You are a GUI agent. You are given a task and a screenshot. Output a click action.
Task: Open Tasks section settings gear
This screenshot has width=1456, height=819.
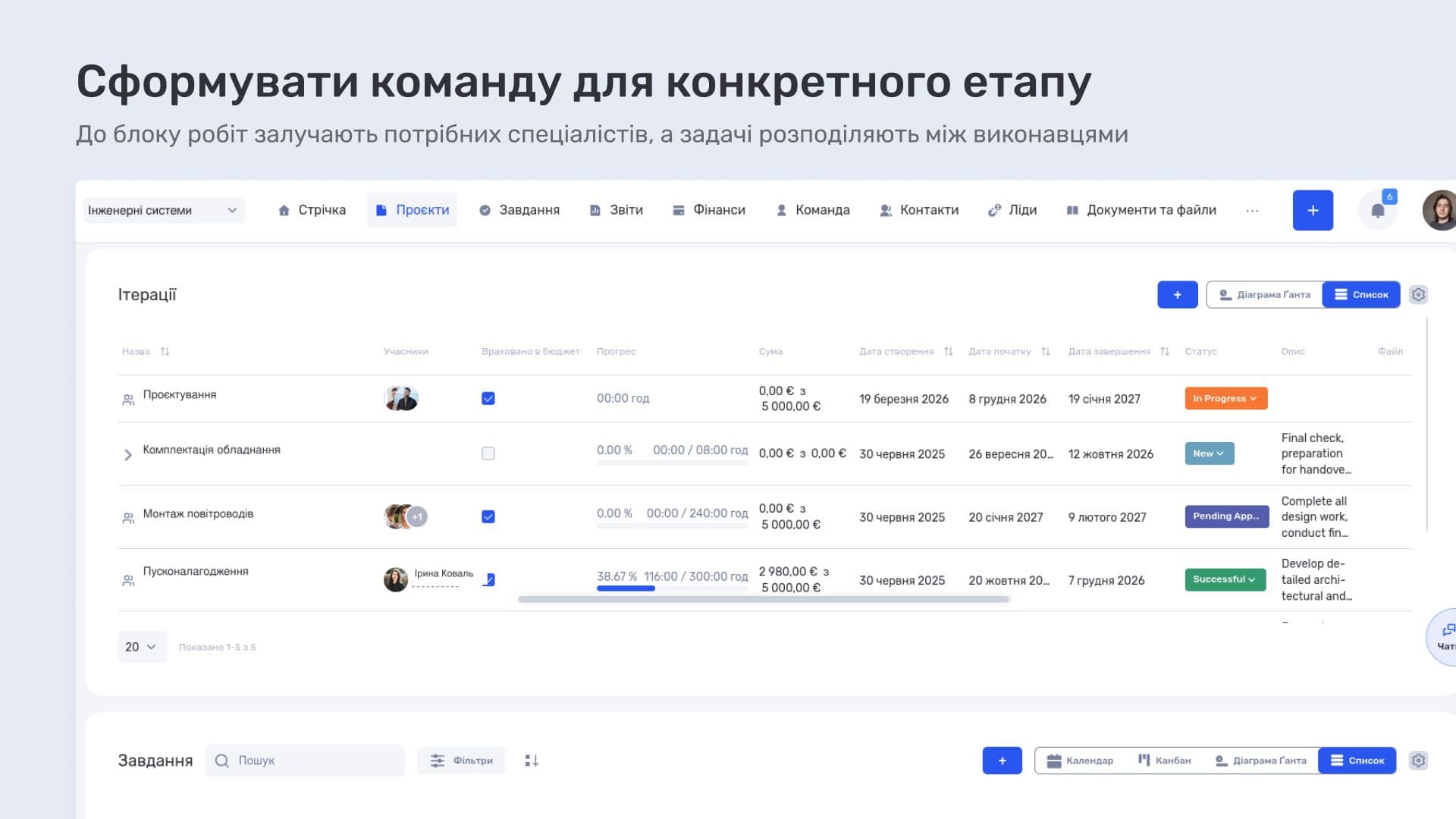tap(1418, 761)
